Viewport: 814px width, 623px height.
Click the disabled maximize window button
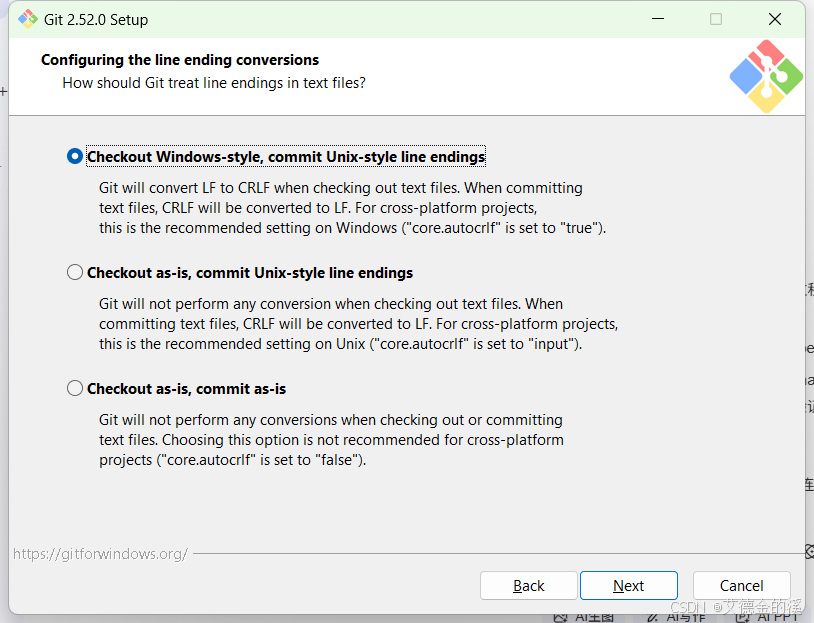tap(716, 19)
